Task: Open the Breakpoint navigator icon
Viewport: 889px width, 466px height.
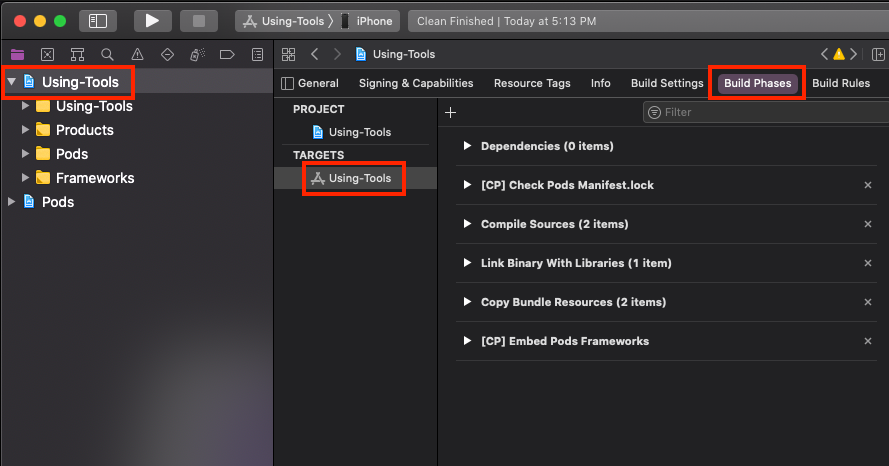Action: click(227, 54)
